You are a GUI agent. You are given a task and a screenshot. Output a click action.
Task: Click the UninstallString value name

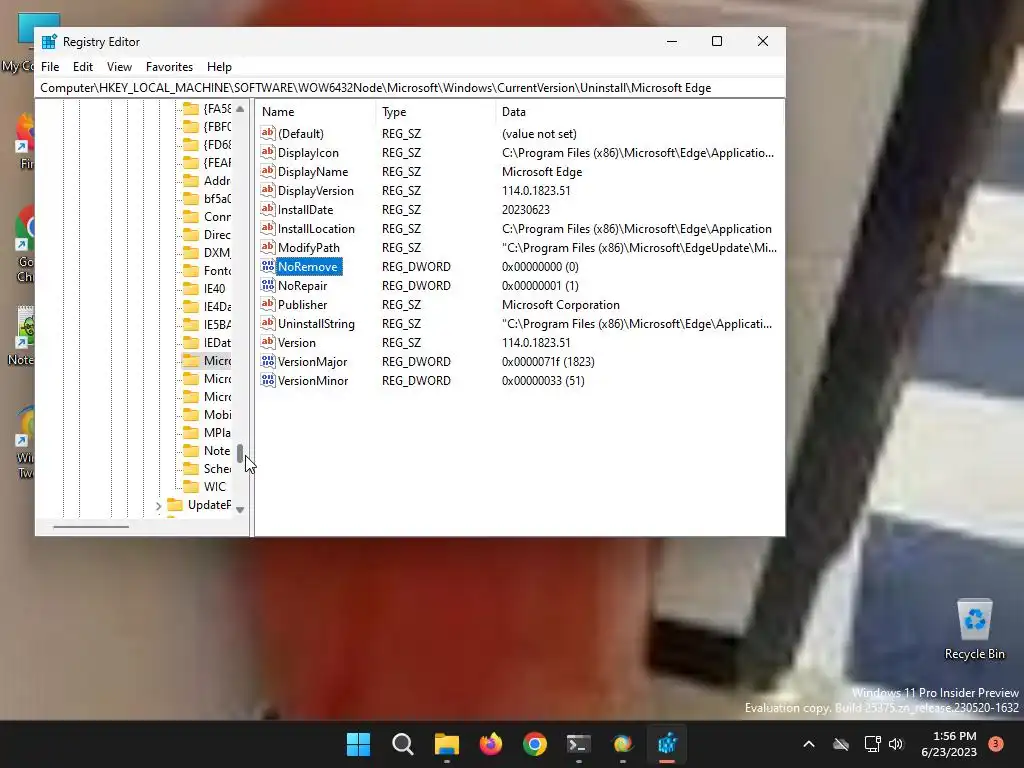click(316, 323)
